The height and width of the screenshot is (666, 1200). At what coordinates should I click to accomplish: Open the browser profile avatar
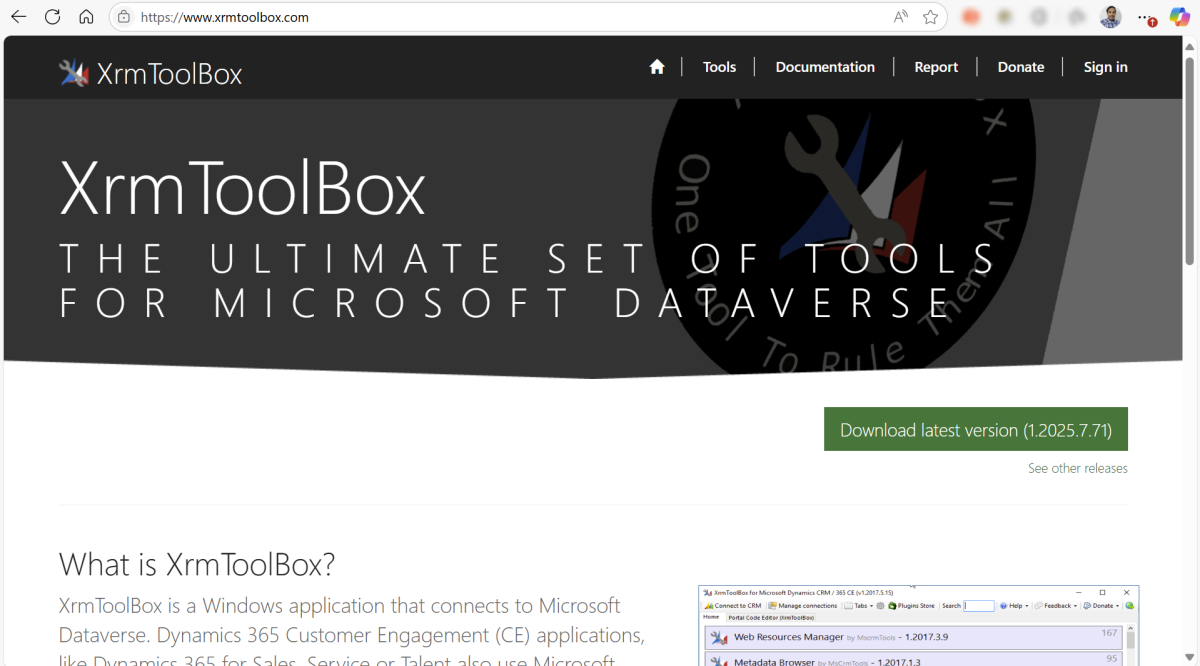coord(1110,17)
